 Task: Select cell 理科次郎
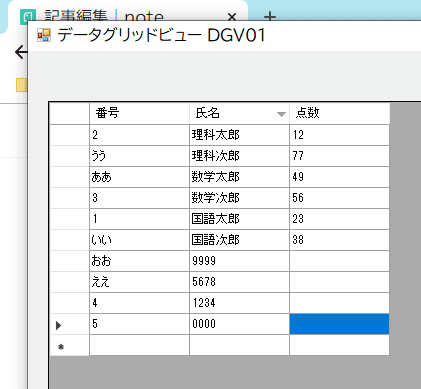(x=239, y=156)
